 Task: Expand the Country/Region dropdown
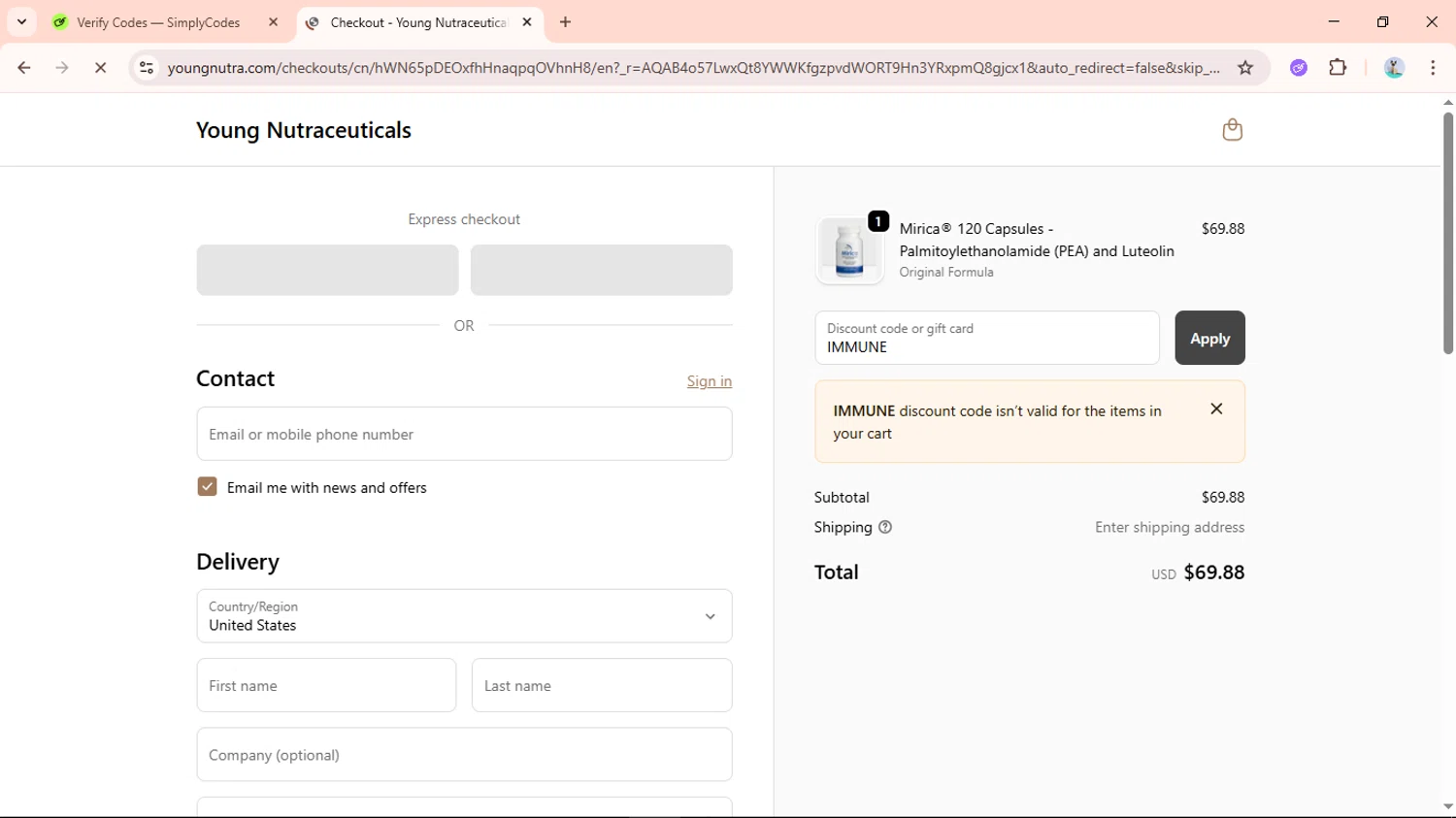click(x=464, y=616)
